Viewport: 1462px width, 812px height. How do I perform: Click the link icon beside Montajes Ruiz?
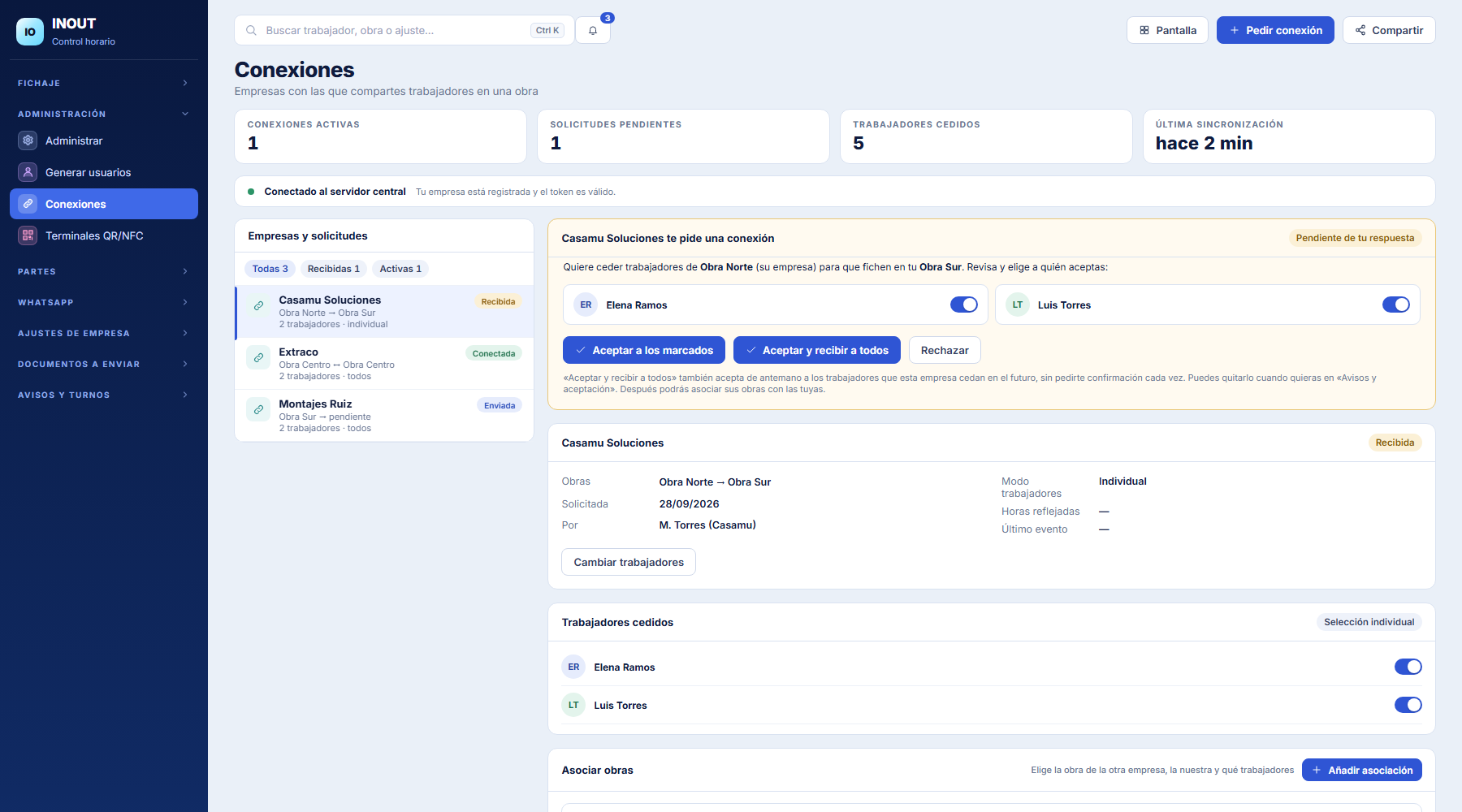258,410
